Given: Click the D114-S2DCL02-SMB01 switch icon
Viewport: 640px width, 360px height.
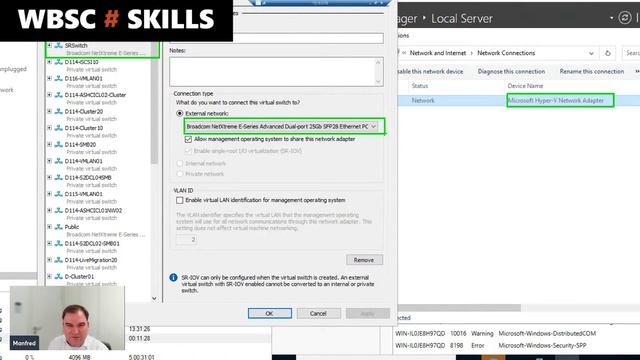Looking at the screenshot, I should 58,243.
